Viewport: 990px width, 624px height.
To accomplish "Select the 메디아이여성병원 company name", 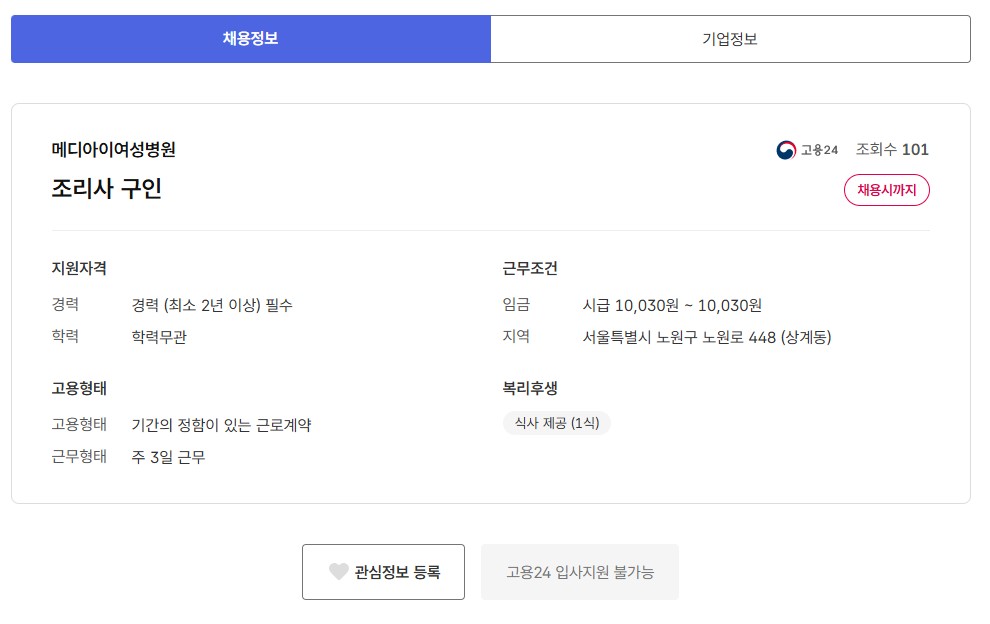I will [x=114, y=150].
